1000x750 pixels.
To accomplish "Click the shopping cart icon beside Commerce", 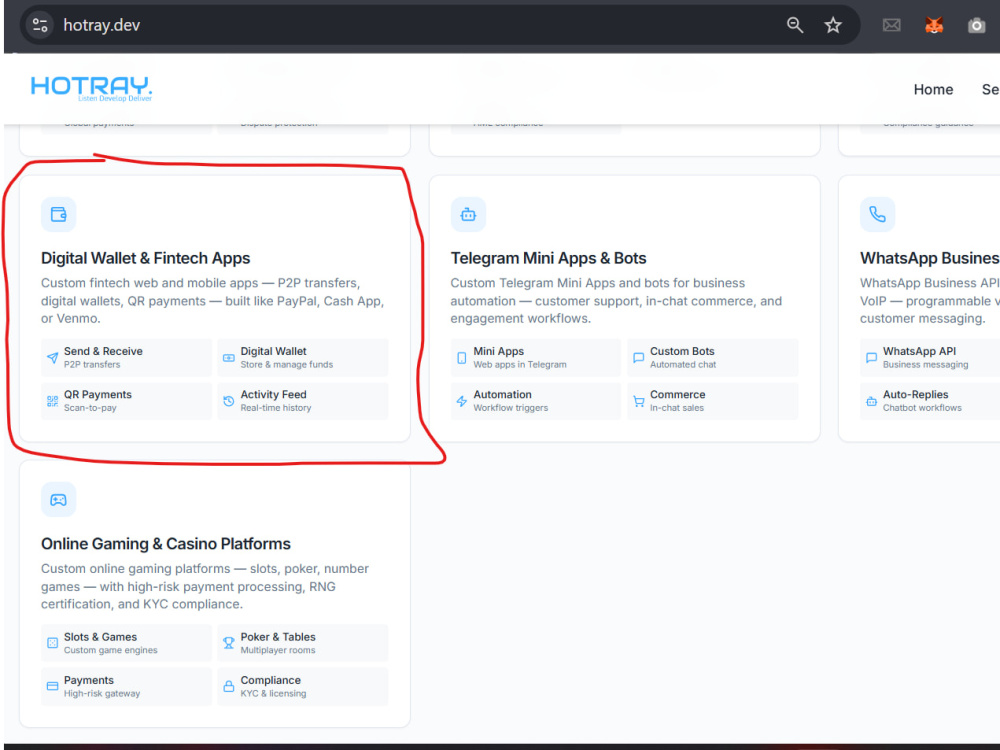I will [638, 401].
